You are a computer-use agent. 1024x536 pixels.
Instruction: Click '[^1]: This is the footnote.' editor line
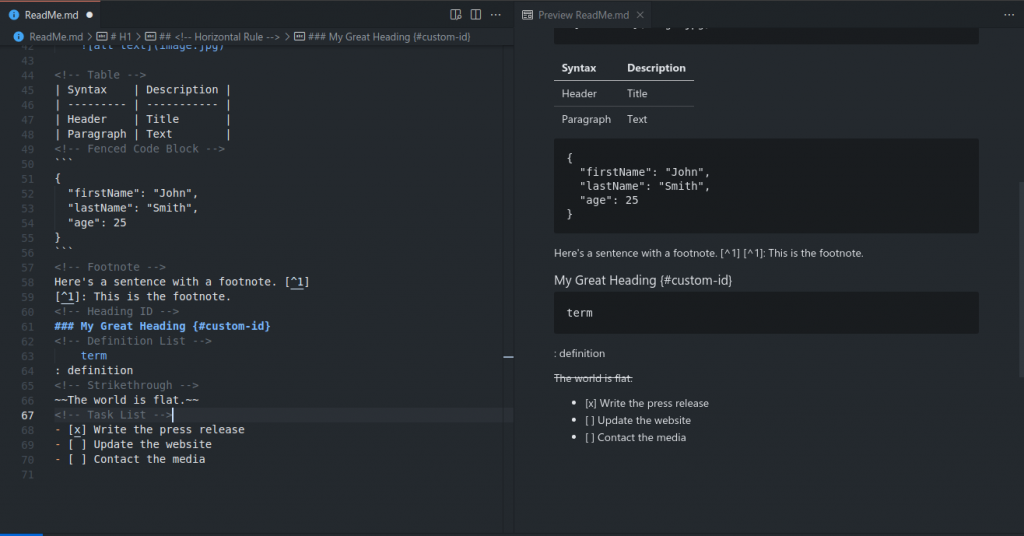142,296
